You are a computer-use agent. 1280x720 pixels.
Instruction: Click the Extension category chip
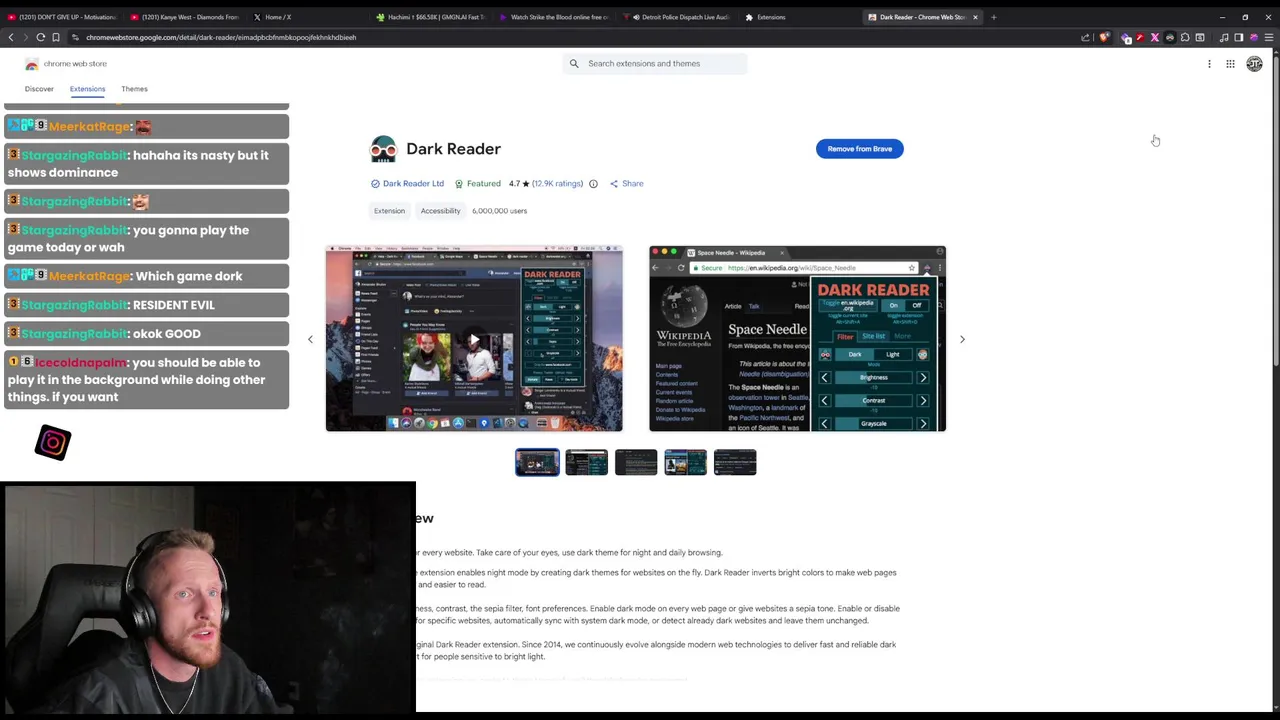click(389, 211)
